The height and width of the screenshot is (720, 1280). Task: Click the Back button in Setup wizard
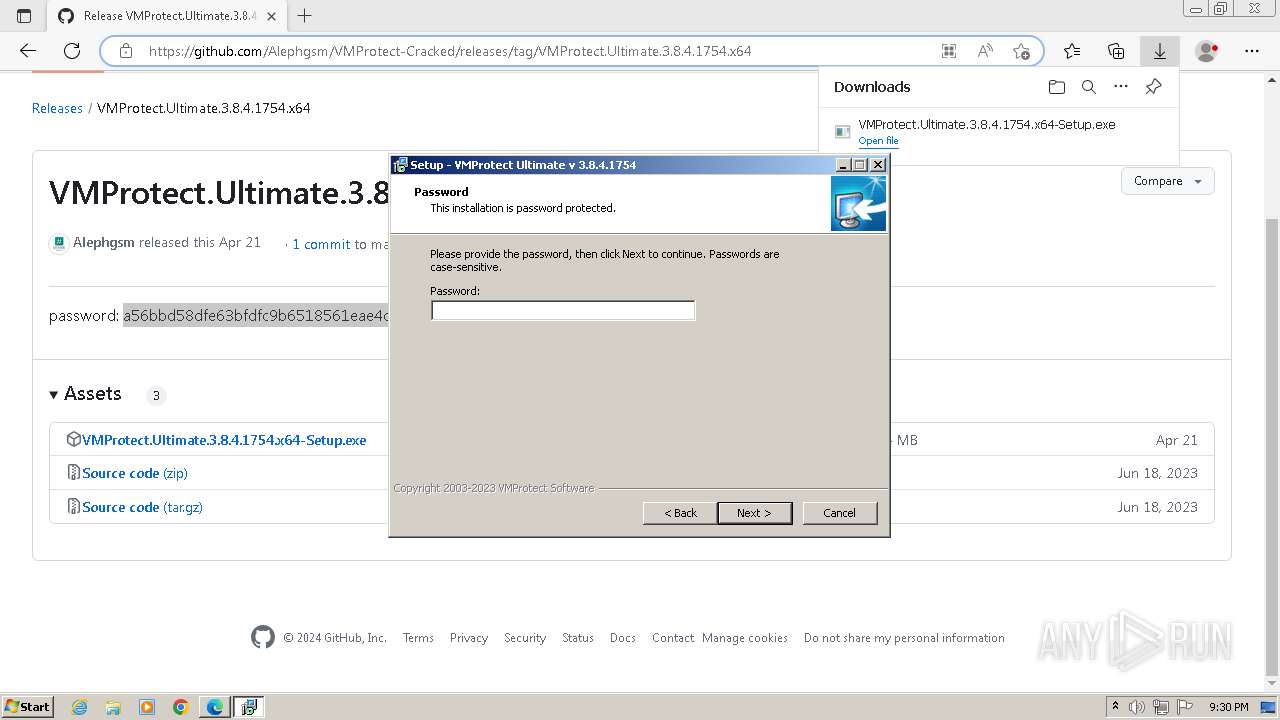pos(680,513)
